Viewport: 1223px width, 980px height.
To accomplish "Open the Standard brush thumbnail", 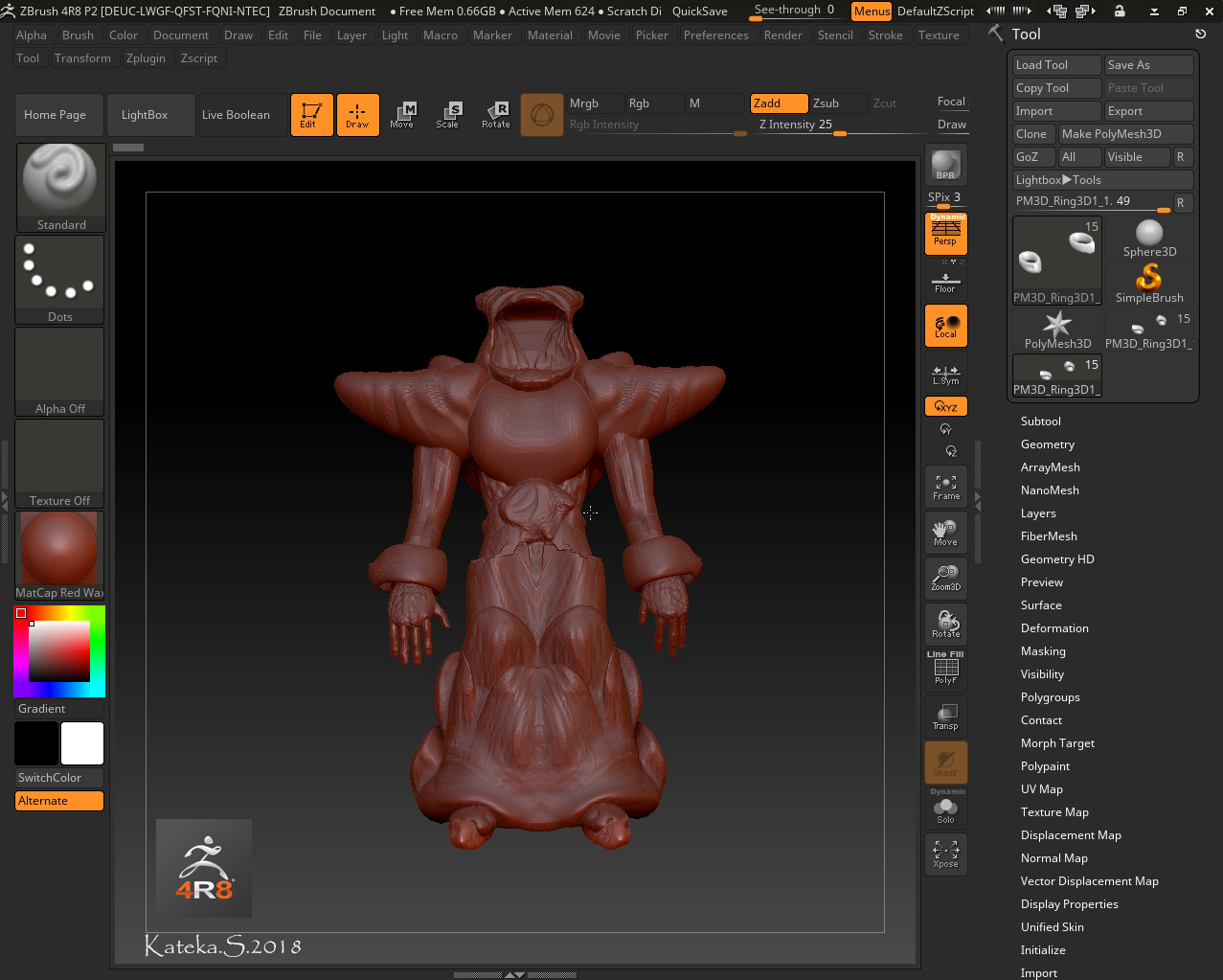I will point(60,187).
